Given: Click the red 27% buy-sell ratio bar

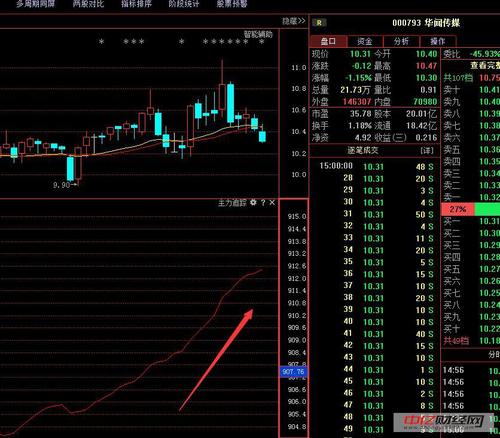Looking at the screenshot, I should click(458, 209).
